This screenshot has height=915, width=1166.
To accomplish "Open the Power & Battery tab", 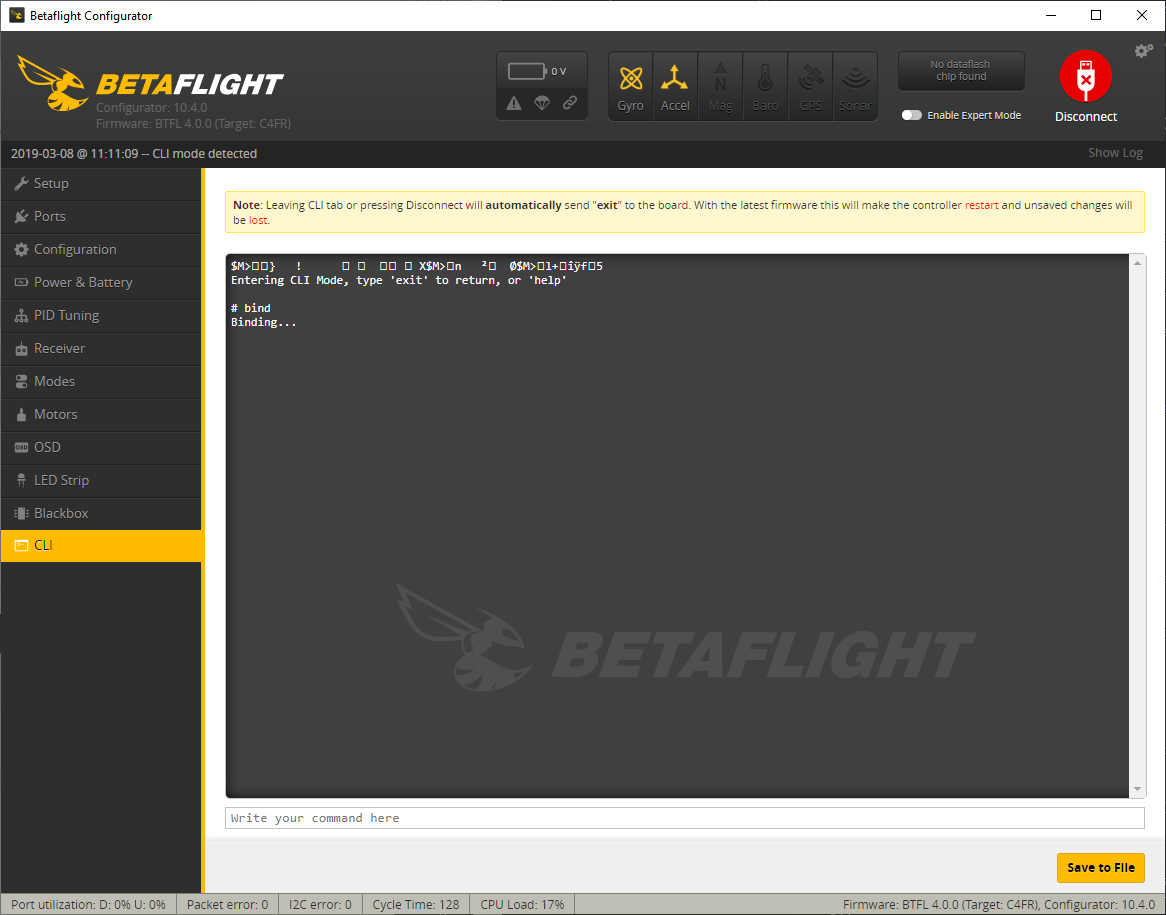I will (x=101, y=282).
